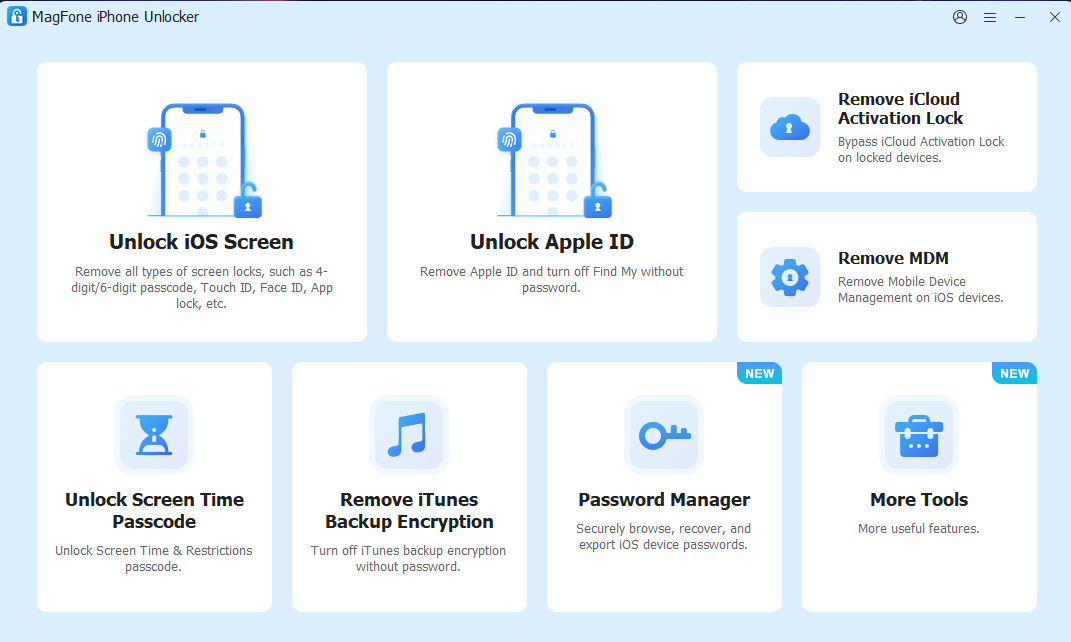
Task: Click "More useful features." text
Action: pos(919,529)
